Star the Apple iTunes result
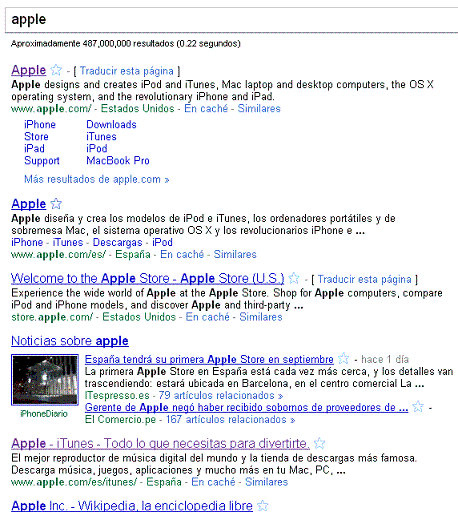Screen dimensions: 458x512 [x=320, y=443]
